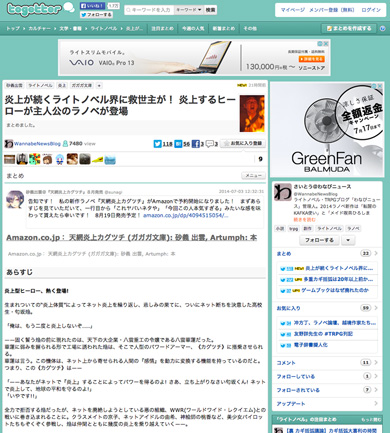Click the WannabeNewsBlog author avatar beside view count
390x433 pixels.
[x=9, y=144]
